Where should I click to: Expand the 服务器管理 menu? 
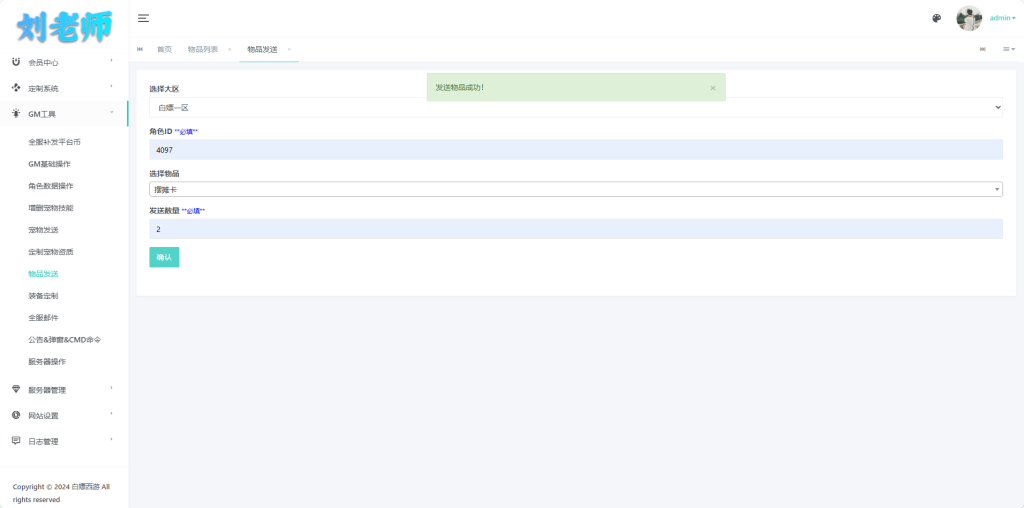coord(64,390)
